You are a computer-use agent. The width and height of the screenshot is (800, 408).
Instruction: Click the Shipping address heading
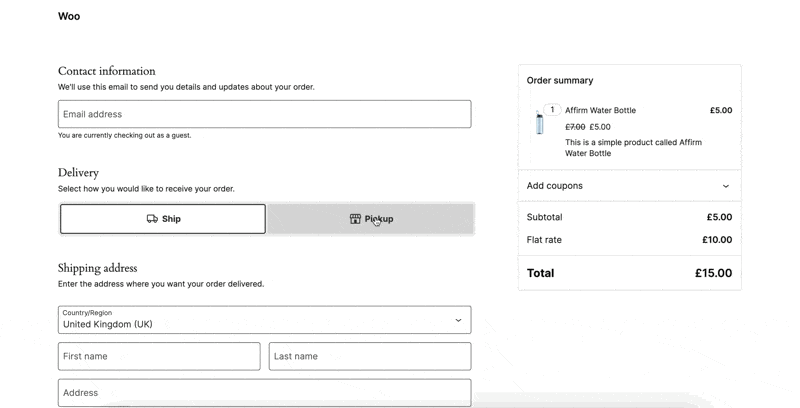(x=97, y=268)
